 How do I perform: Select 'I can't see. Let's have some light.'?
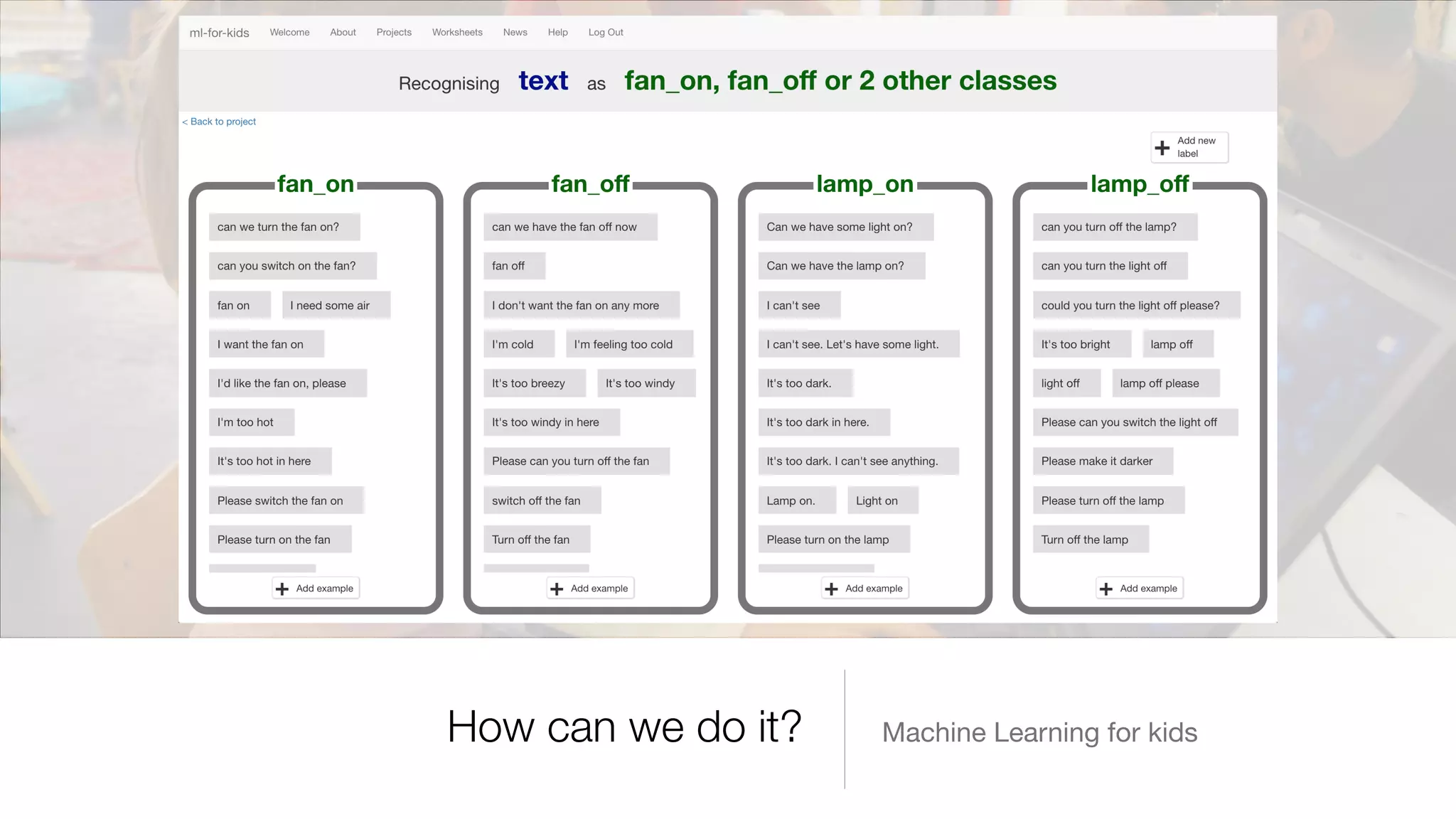859,344
